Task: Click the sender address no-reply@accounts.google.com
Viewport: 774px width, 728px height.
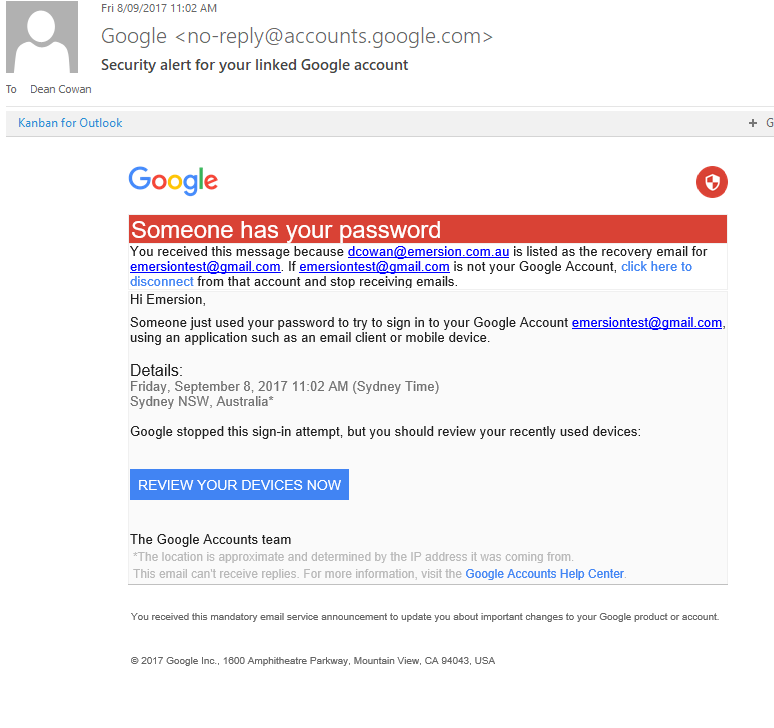Action: [334, 37]
